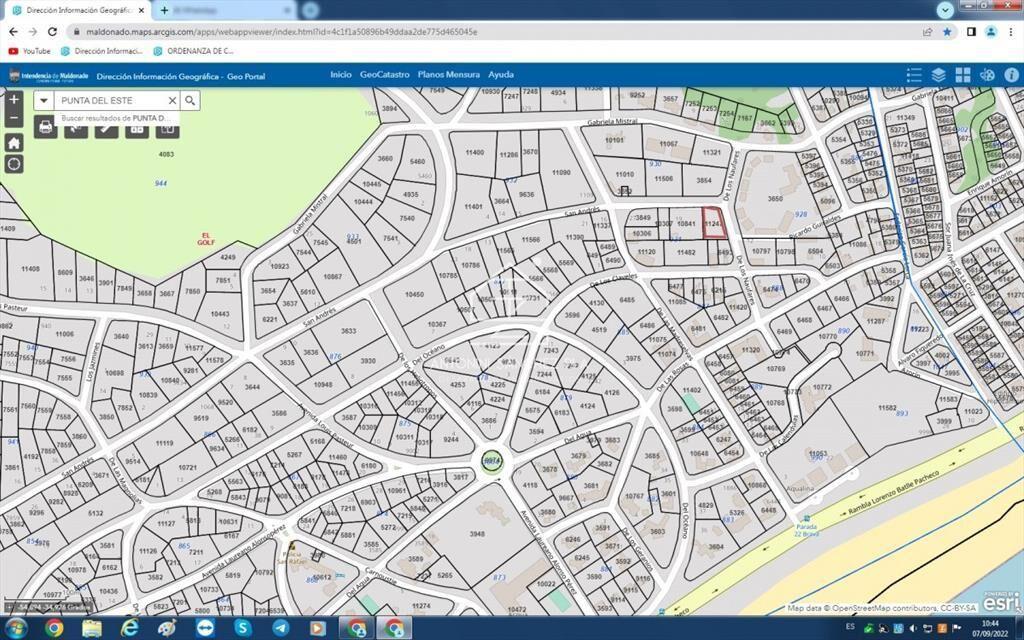The height and width of the screenshot is (640, 1024).
Task: Toggle bookmark star for this page
Action: [x=947, y=31]
